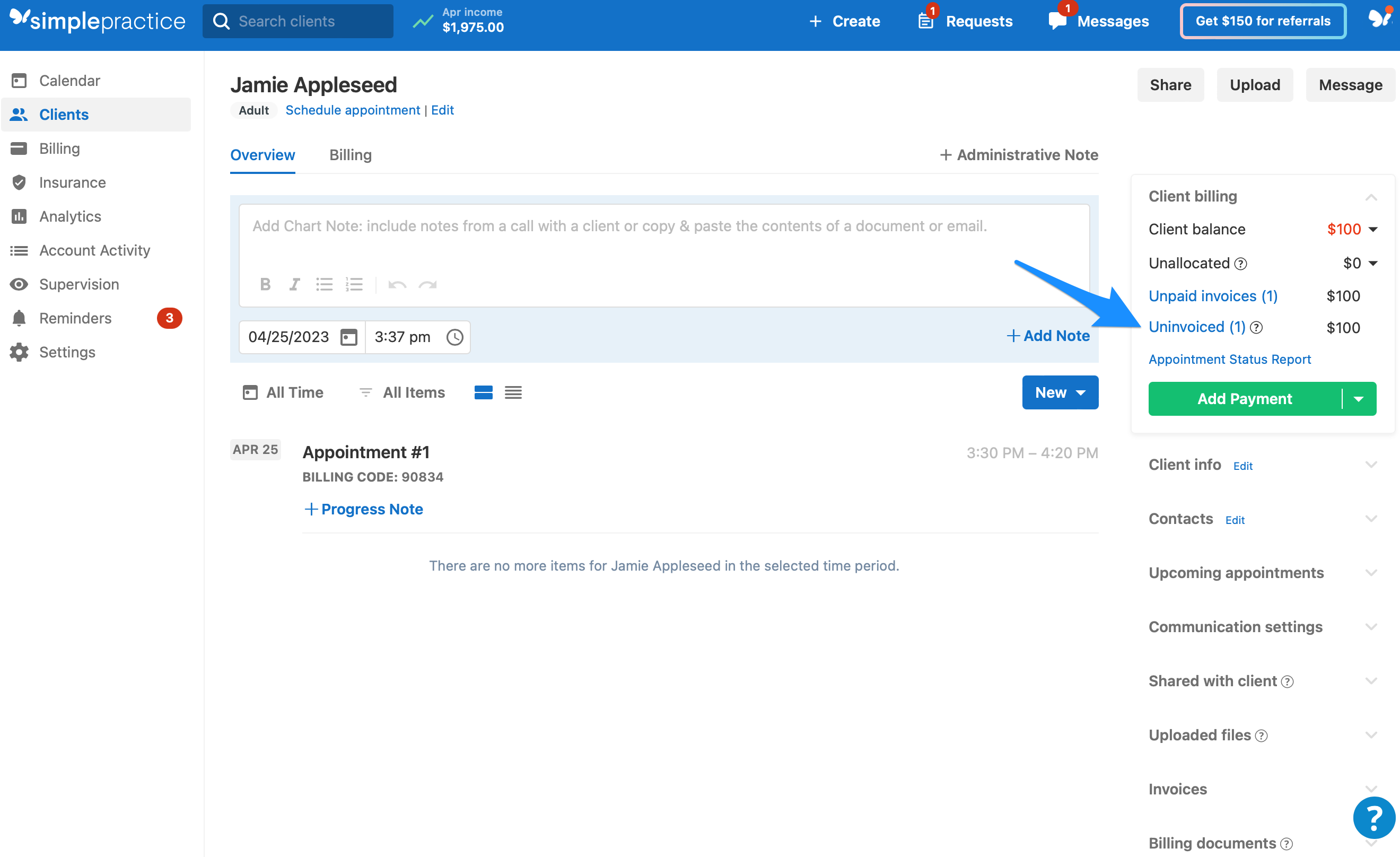
Task: Click the Billing documents help icon
Action: 1287,844
